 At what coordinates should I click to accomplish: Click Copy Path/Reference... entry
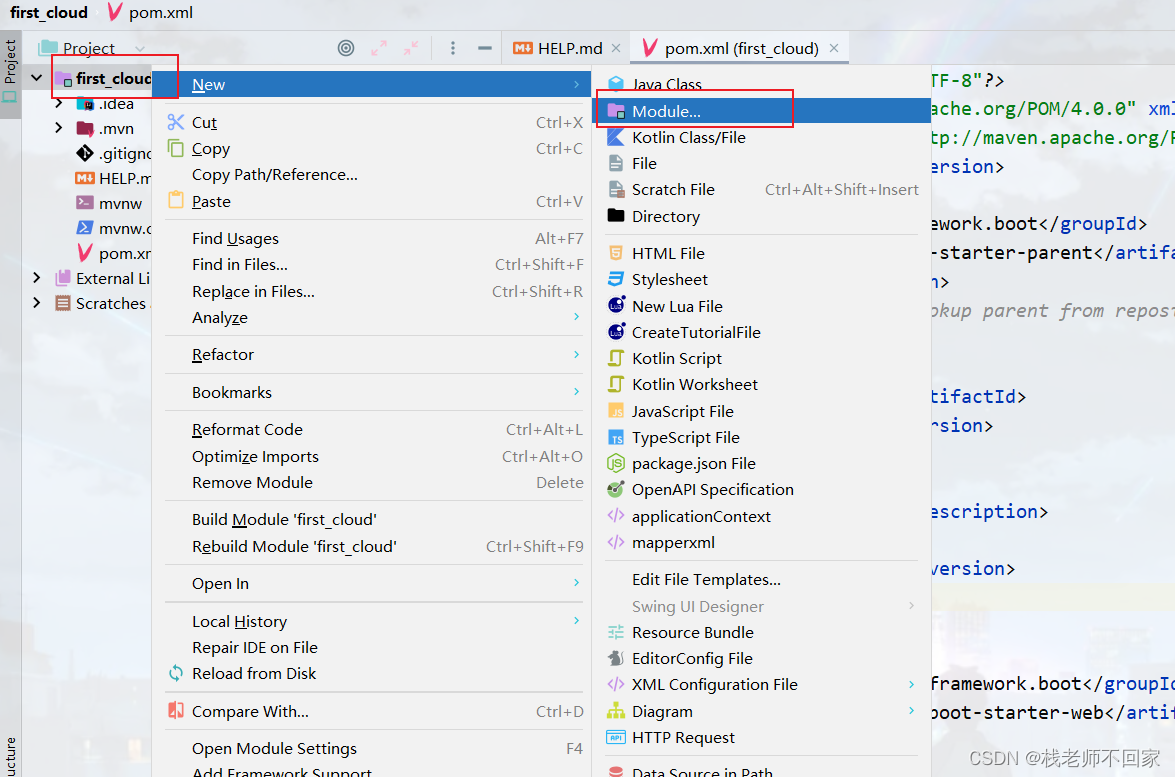click(374, 175)
